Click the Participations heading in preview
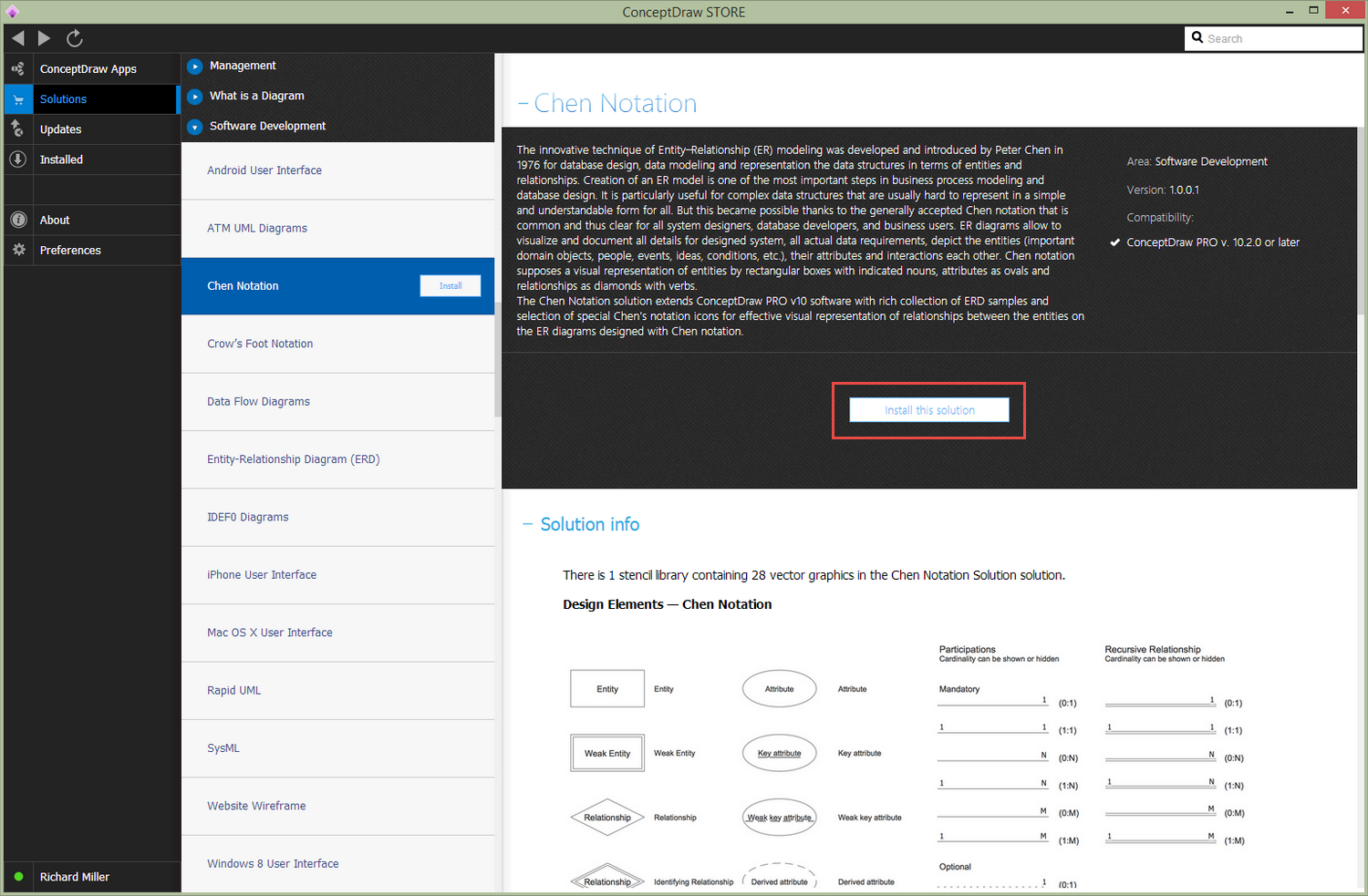 [968, 650]
